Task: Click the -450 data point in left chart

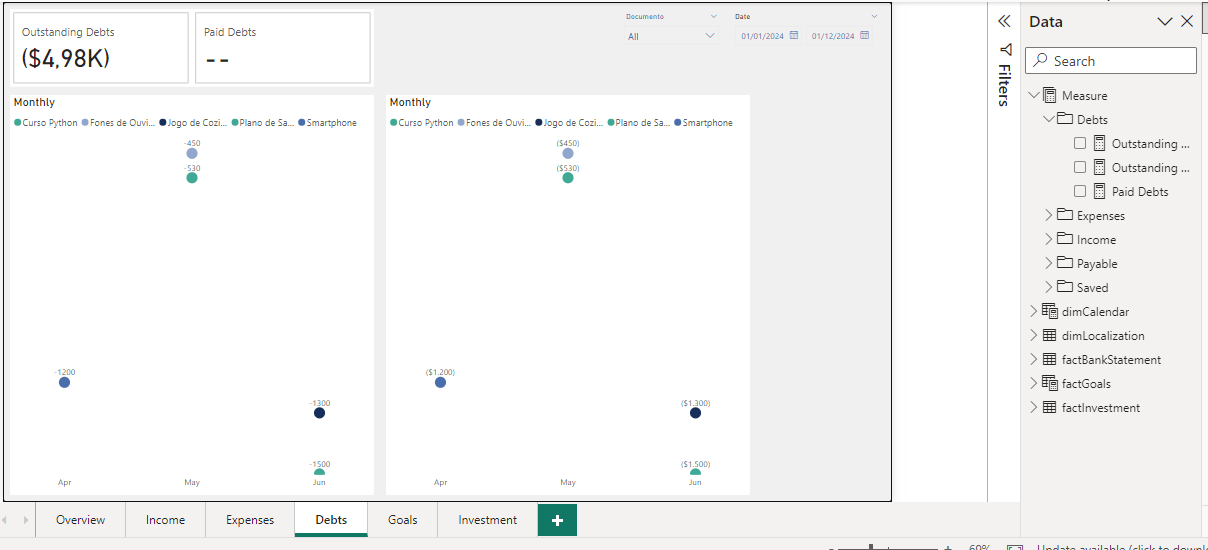Action: (192, 153)
